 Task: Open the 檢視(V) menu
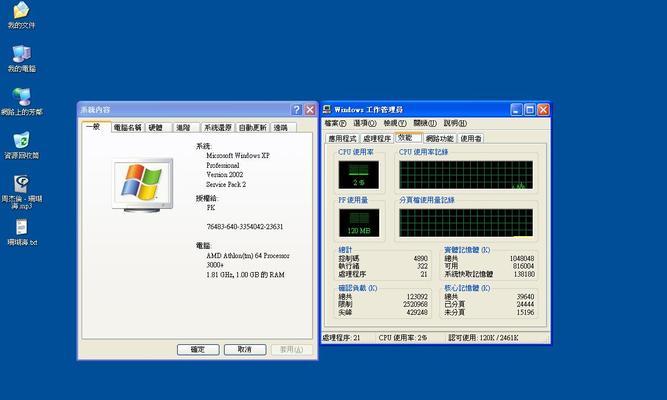394,123
